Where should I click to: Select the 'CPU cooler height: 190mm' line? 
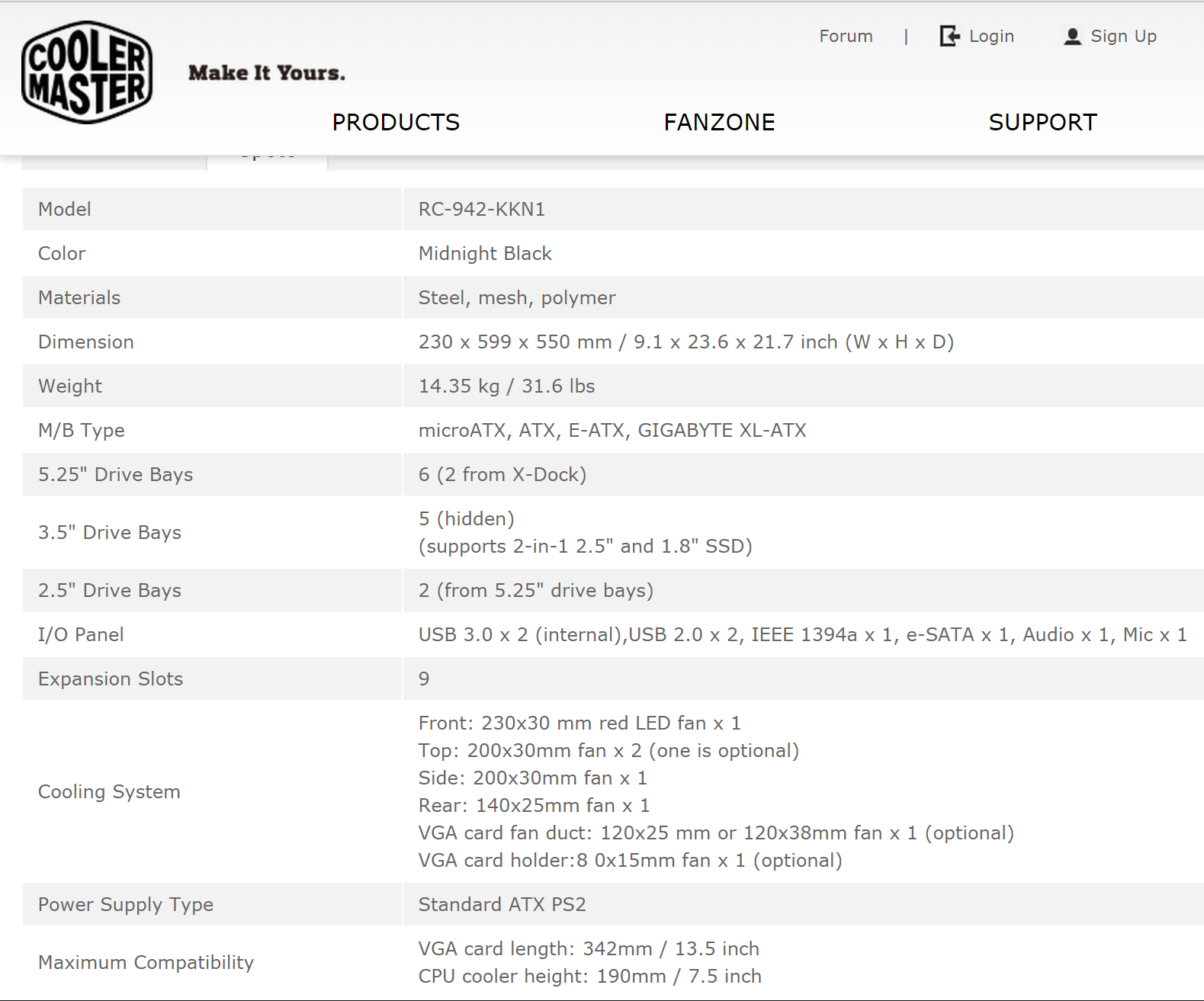pos(590,977)
